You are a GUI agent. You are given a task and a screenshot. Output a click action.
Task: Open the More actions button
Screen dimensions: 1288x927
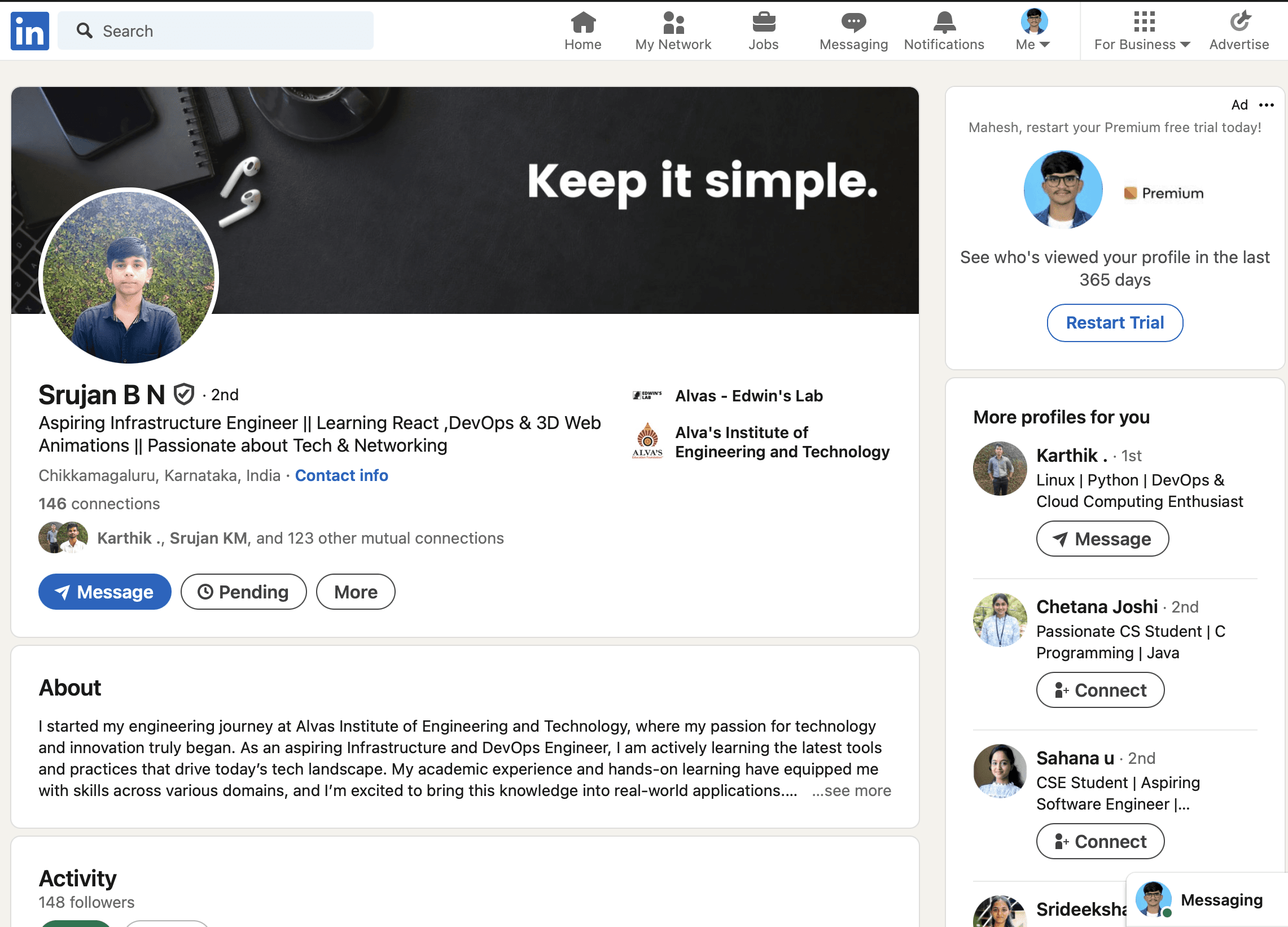click(356, 592)
